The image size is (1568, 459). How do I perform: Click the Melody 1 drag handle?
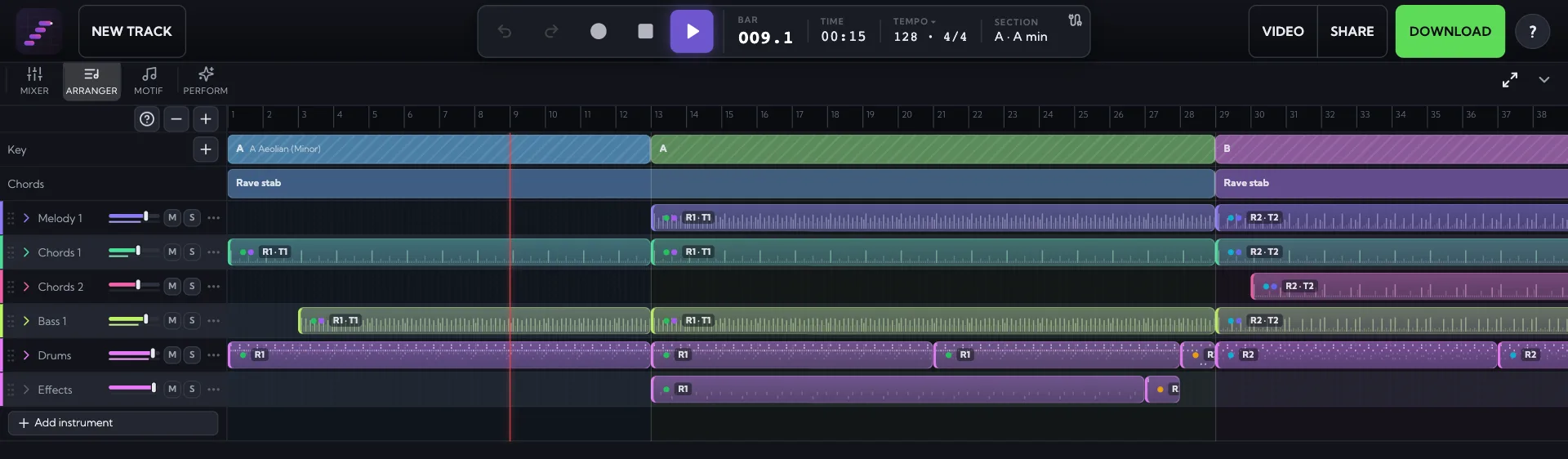coord(11,218)
